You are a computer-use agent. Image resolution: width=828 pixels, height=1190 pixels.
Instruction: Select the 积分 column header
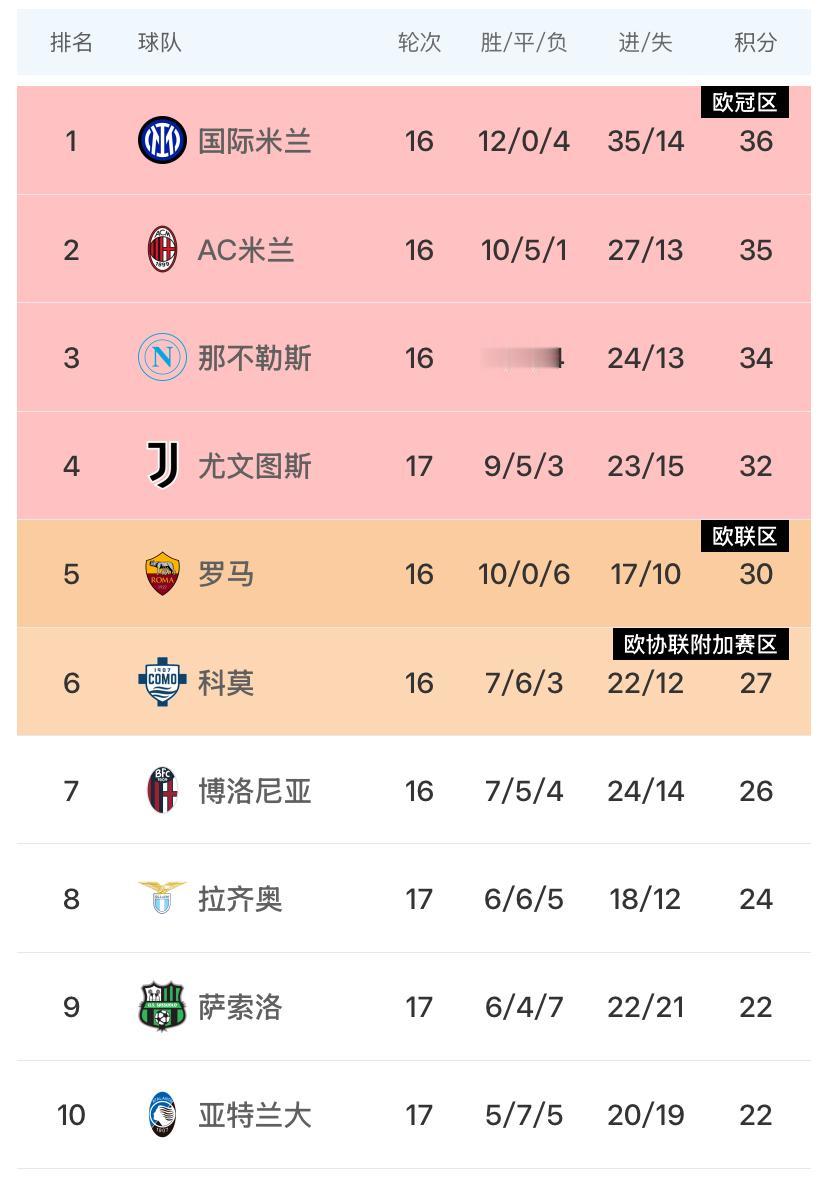(755, 42)
